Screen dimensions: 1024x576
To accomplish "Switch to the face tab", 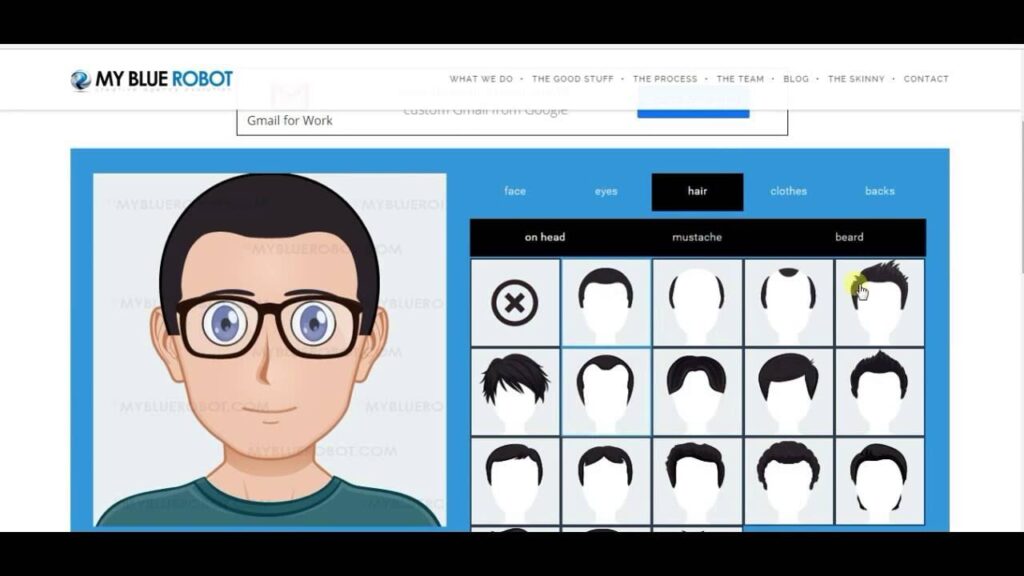I will pyautogui.click(x=515, y=191).
